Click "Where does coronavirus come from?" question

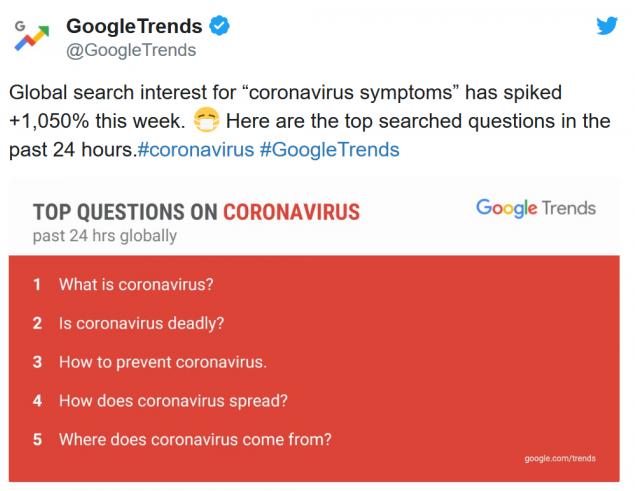click(195, 438)
